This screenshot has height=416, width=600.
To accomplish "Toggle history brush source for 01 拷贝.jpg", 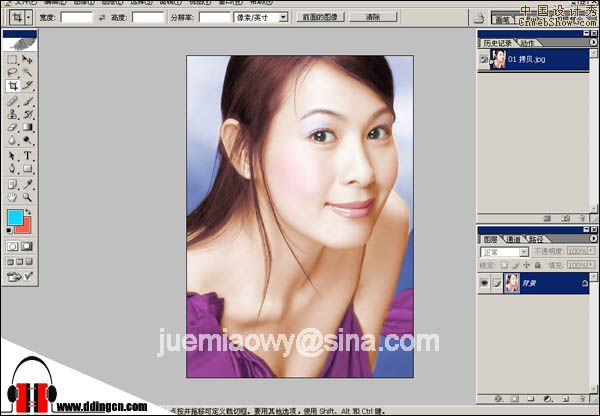I will (x=484, y=59).
